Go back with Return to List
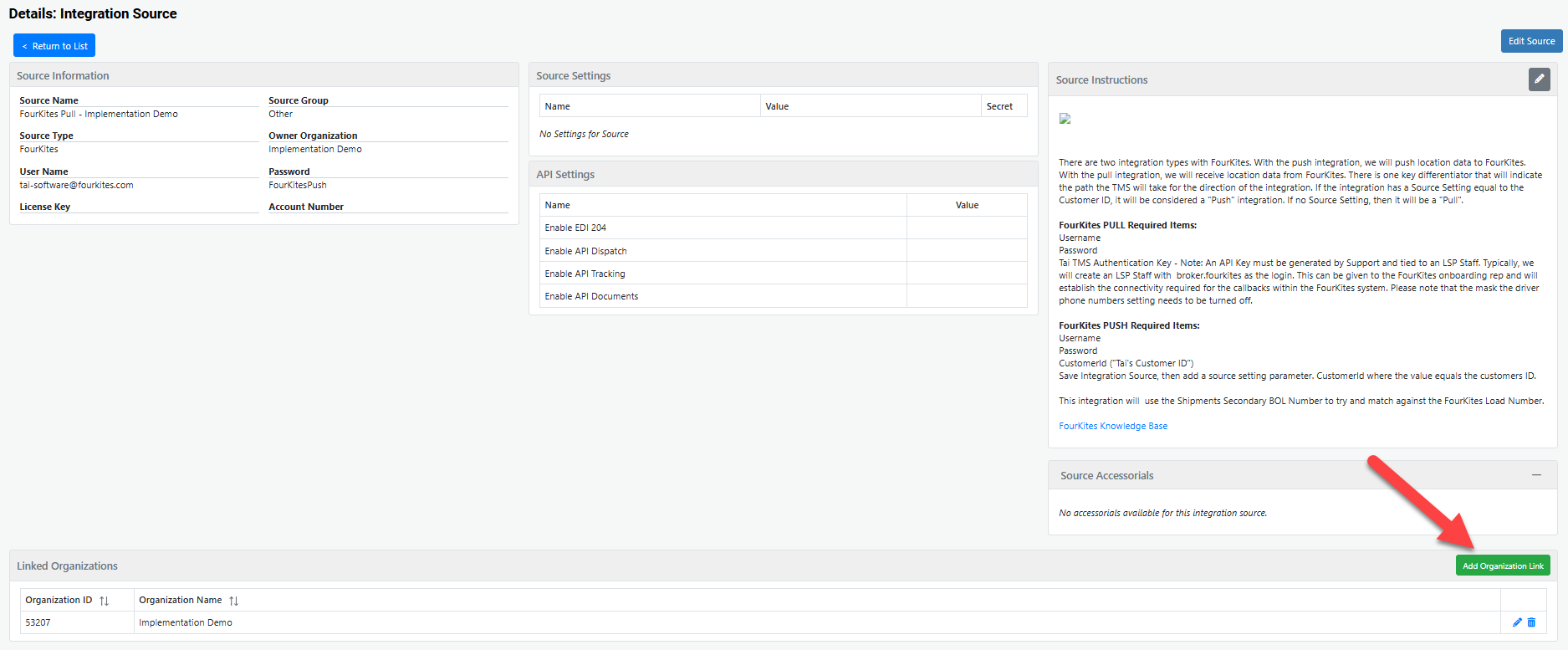1568x650 pixels. tap(54, 45)
